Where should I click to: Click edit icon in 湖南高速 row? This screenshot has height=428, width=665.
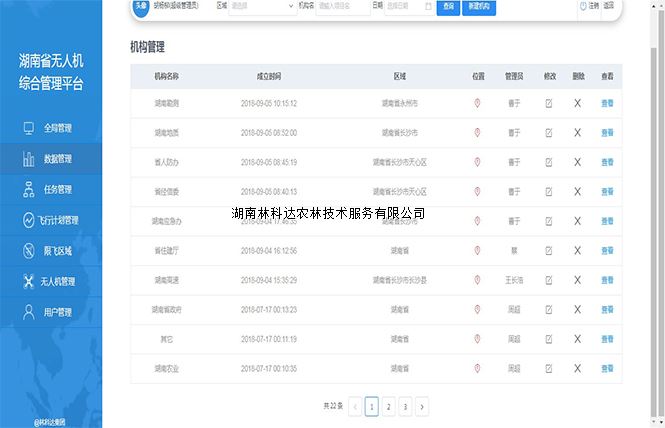[549, 280]
